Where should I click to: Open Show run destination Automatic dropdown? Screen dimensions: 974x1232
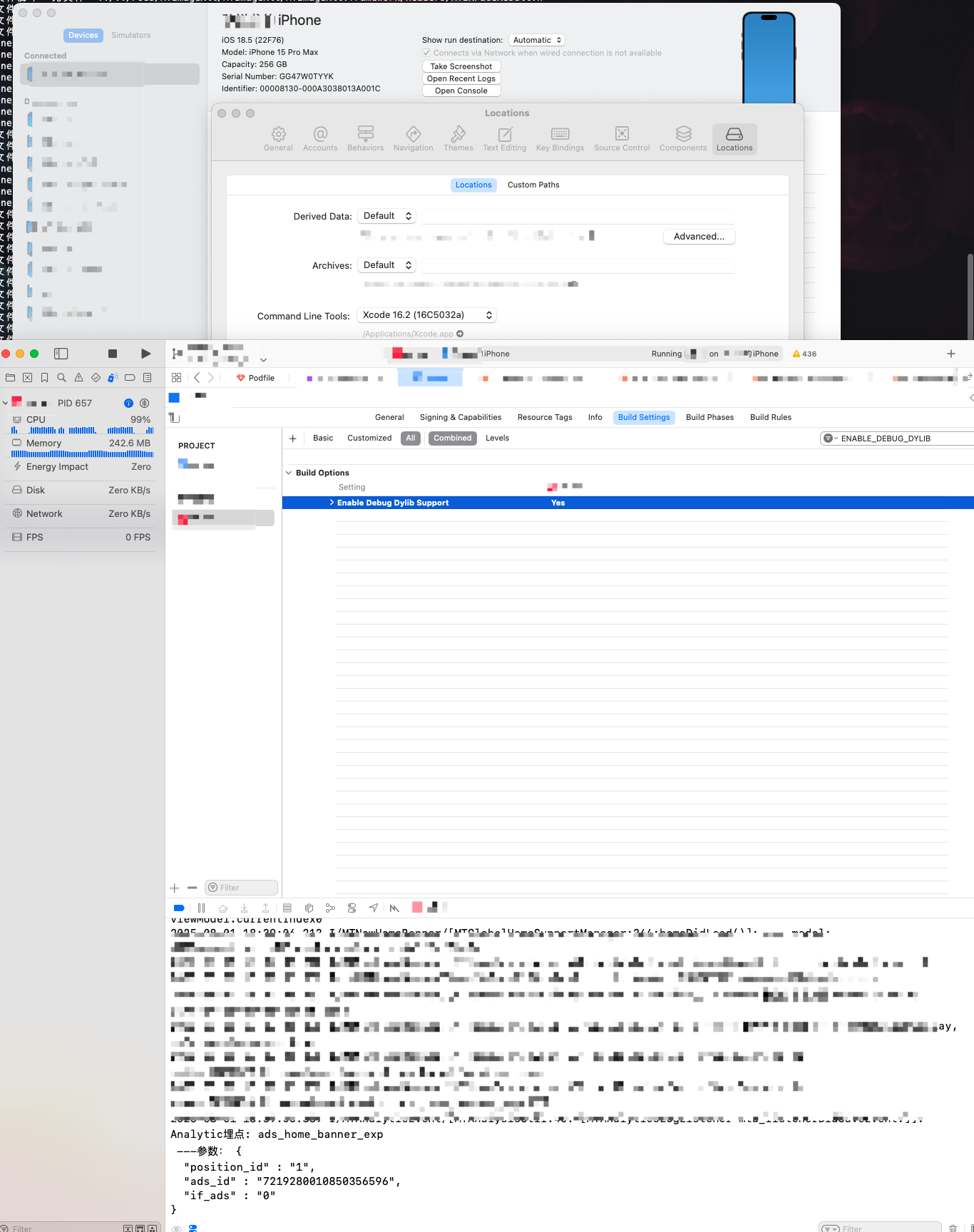pyautogui.click(x=537, y=40)
